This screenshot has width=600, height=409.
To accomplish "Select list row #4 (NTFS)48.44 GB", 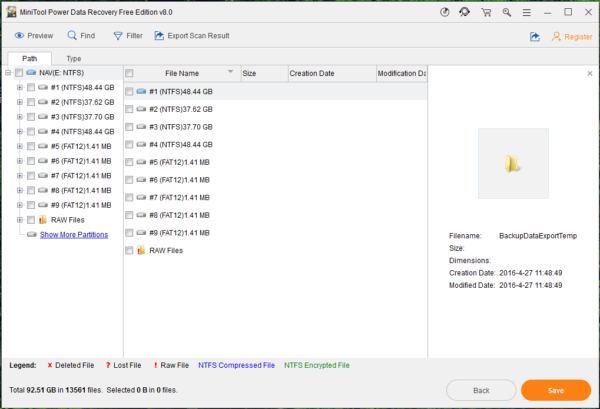I will tap(276, 144).
